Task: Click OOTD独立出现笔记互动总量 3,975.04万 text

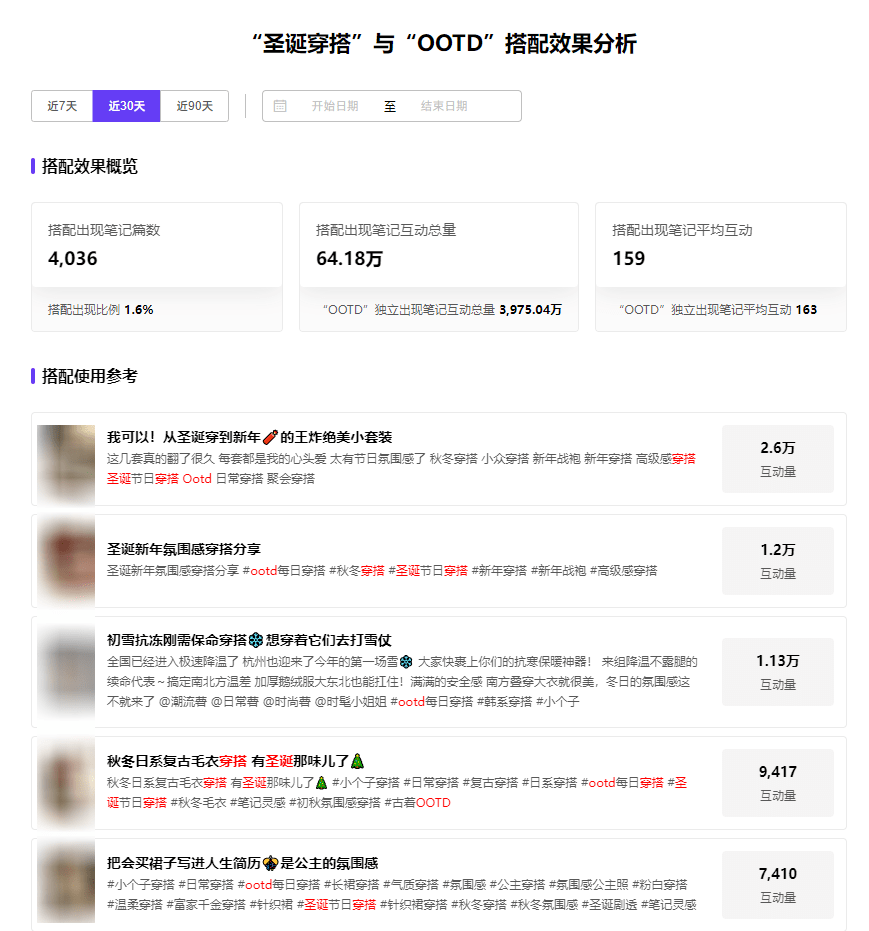Action: (x=442, y=310)
